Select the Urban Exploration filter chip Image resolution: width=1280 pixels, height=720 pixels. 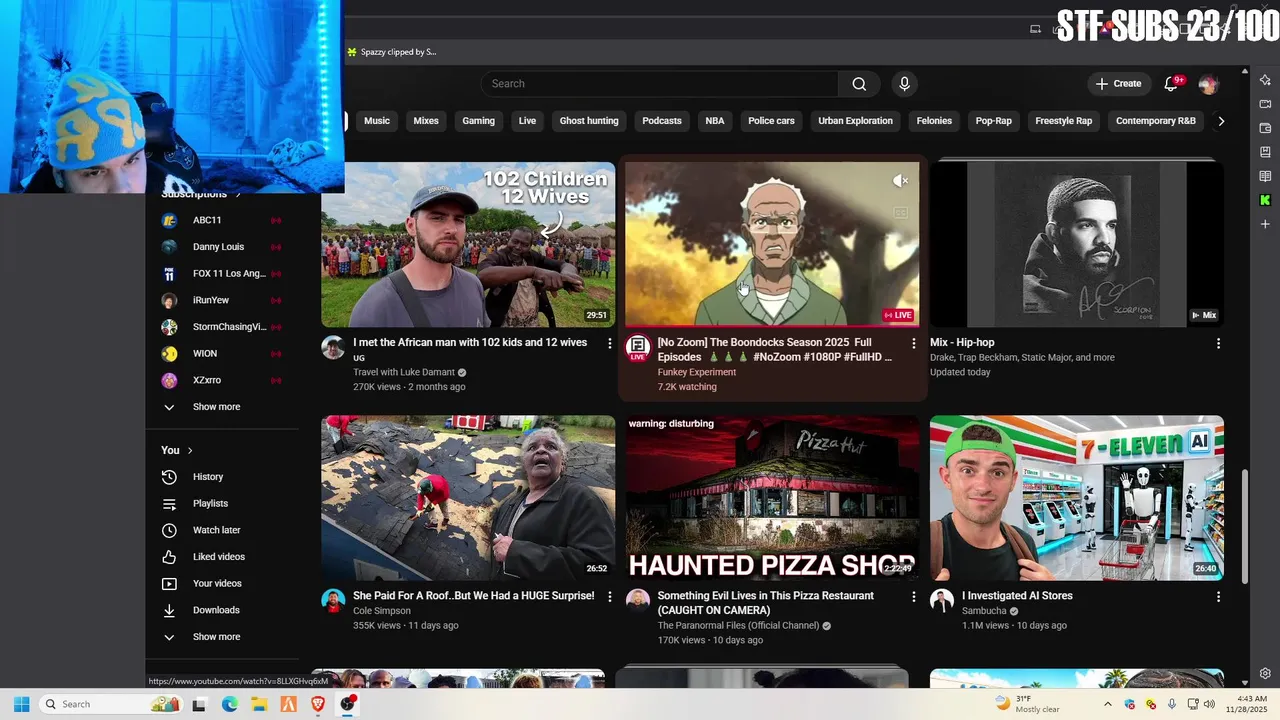(855, 121)
